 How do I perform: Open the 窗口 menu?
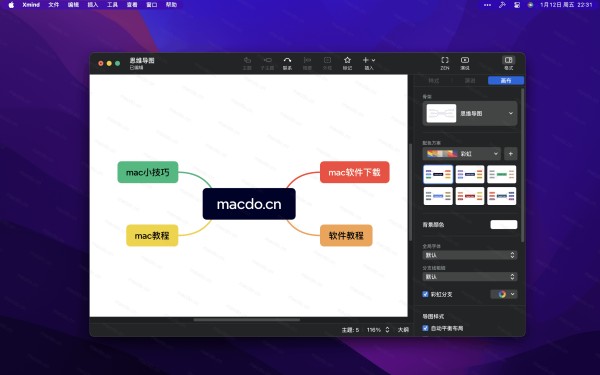[x=152, y=5]
